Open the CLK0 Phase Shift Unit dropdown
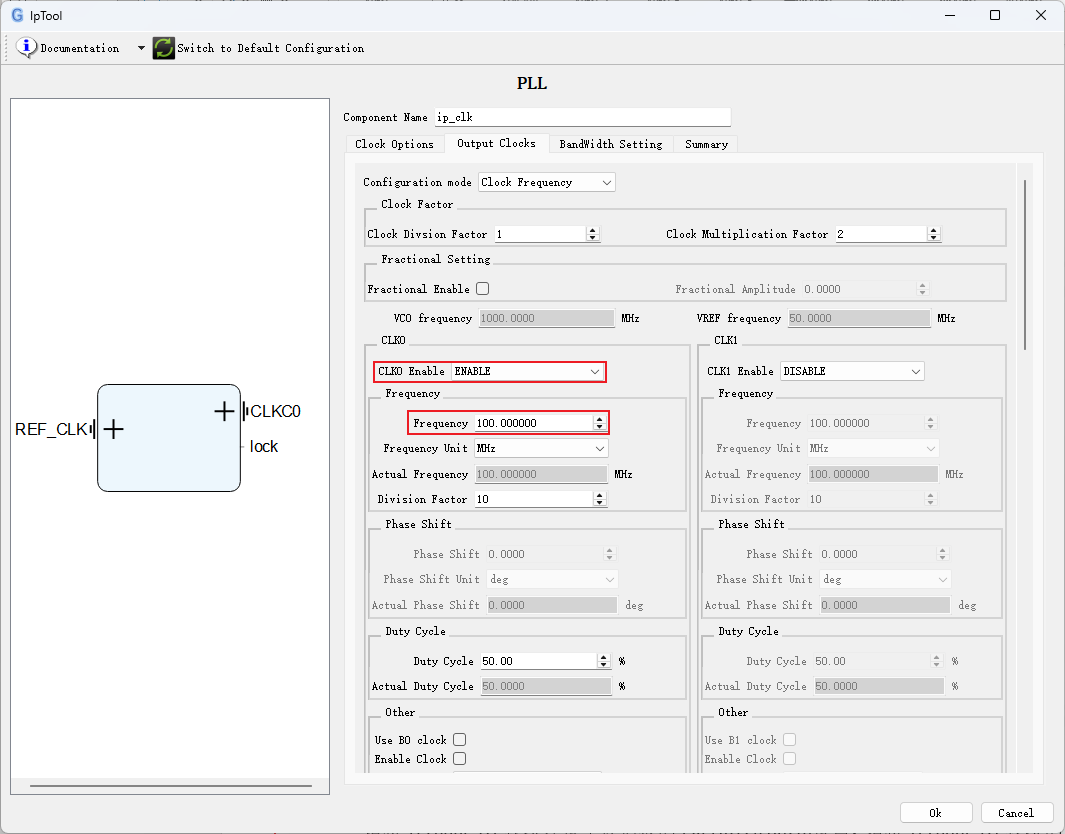 [552, 579]
